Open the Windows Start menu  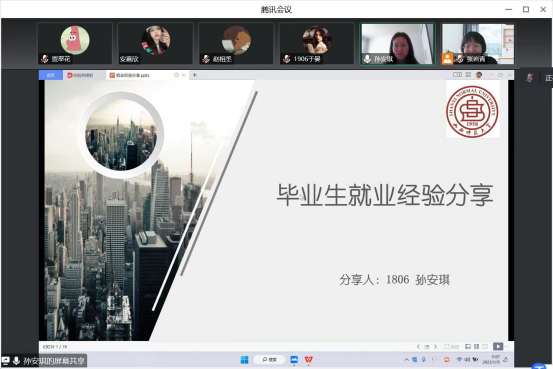(x=244, y=359)
